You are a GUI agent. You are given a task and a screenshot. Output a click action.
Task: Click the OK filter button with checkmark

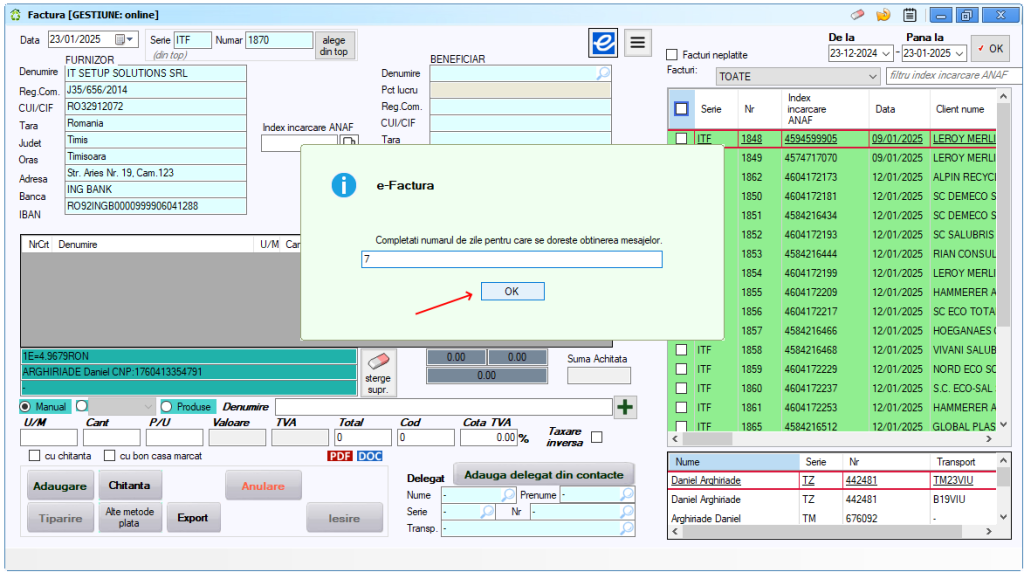coord(990,48)
